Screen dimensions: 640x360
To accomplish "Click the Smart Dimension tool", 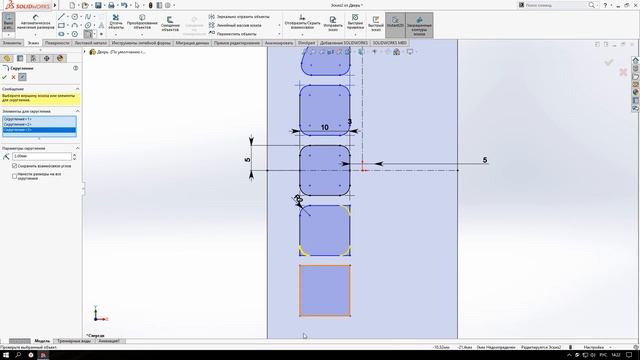I will click(x=36, y=22).
